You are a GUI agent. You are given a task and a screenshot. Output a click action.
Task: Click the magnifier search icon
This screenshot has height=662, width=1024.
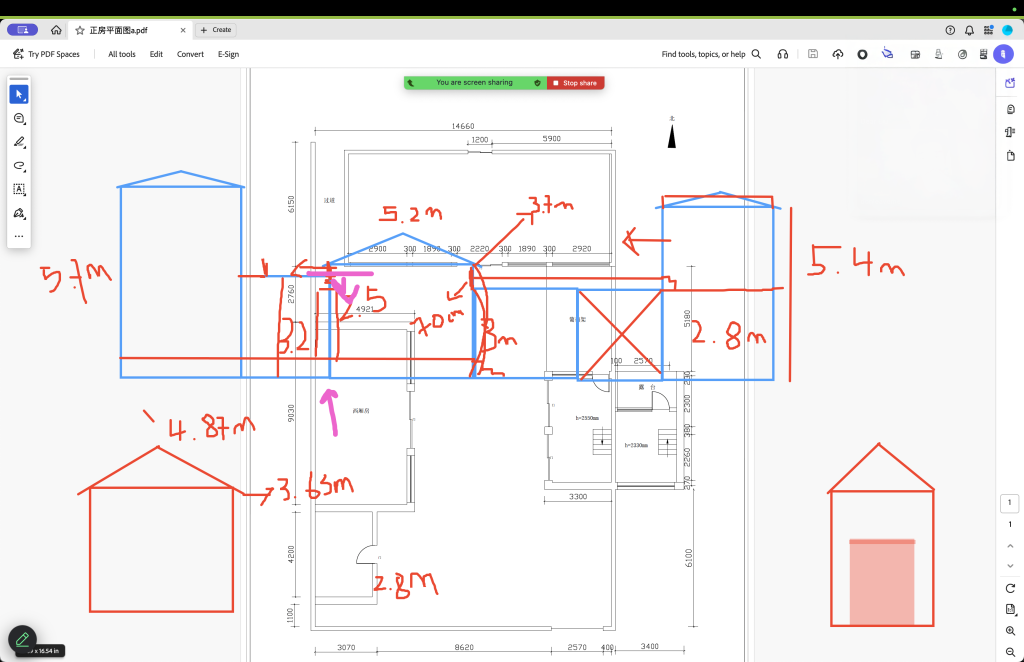point(756,54)
